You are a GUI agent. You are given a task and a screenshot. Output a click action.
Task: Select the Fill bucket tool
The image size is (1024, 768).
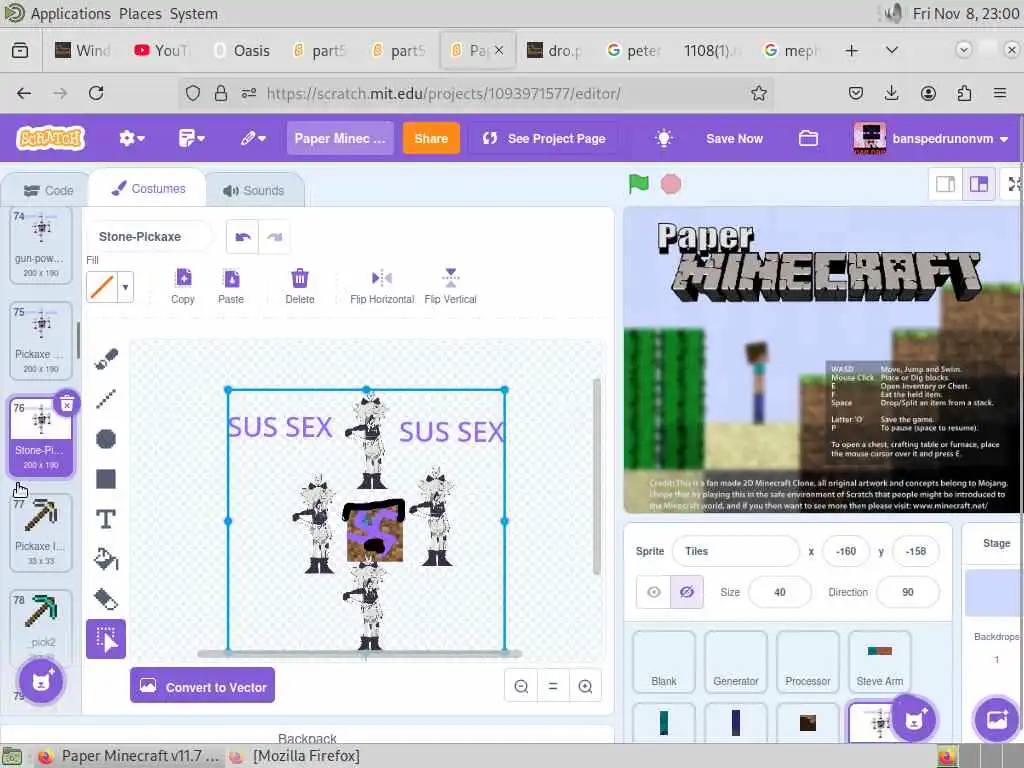pyautogui.click(x=106, y=559)
